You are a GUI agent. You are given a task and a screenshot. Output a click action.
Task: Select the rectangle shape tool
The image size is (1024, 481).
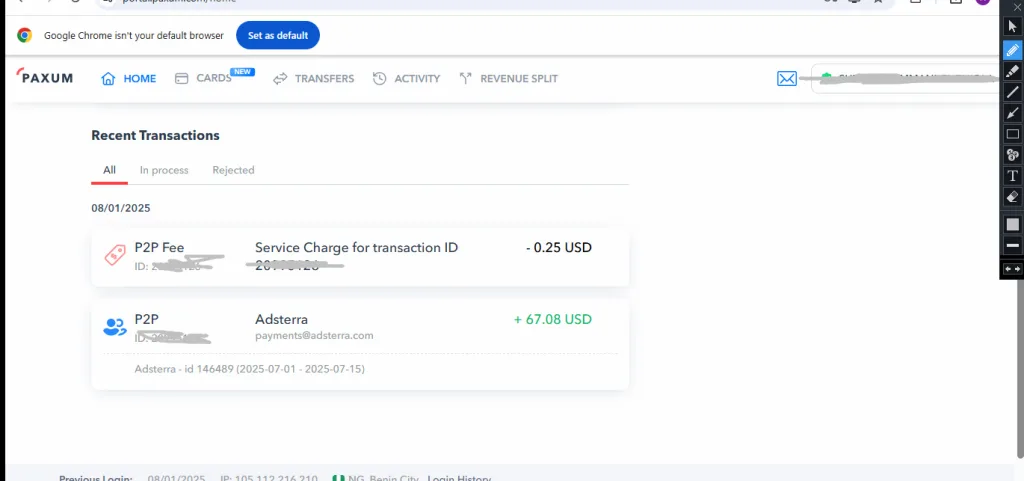[1012, 134]
